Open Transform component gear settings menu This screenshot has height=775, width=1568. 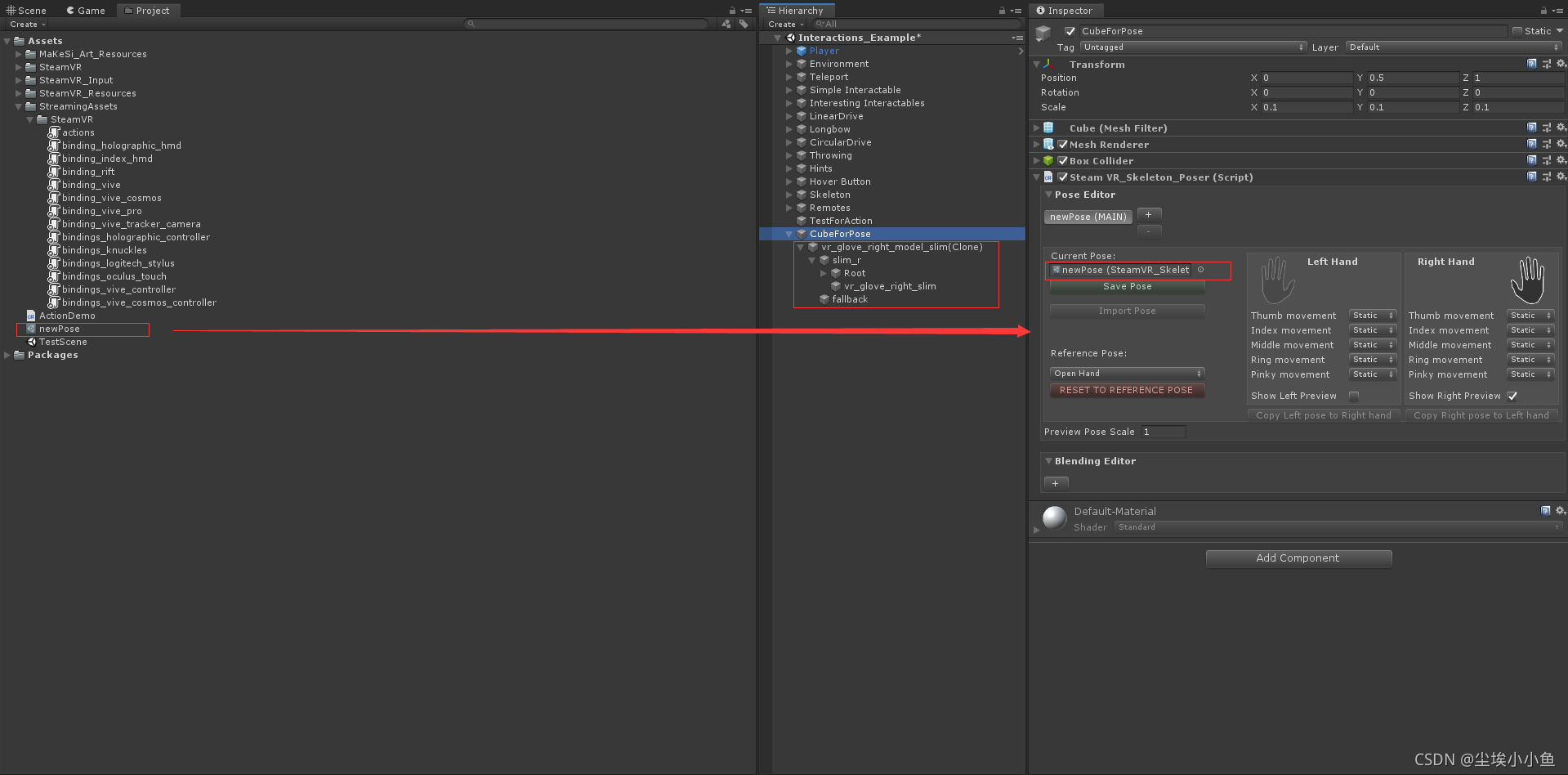[x=1561, y=64]
